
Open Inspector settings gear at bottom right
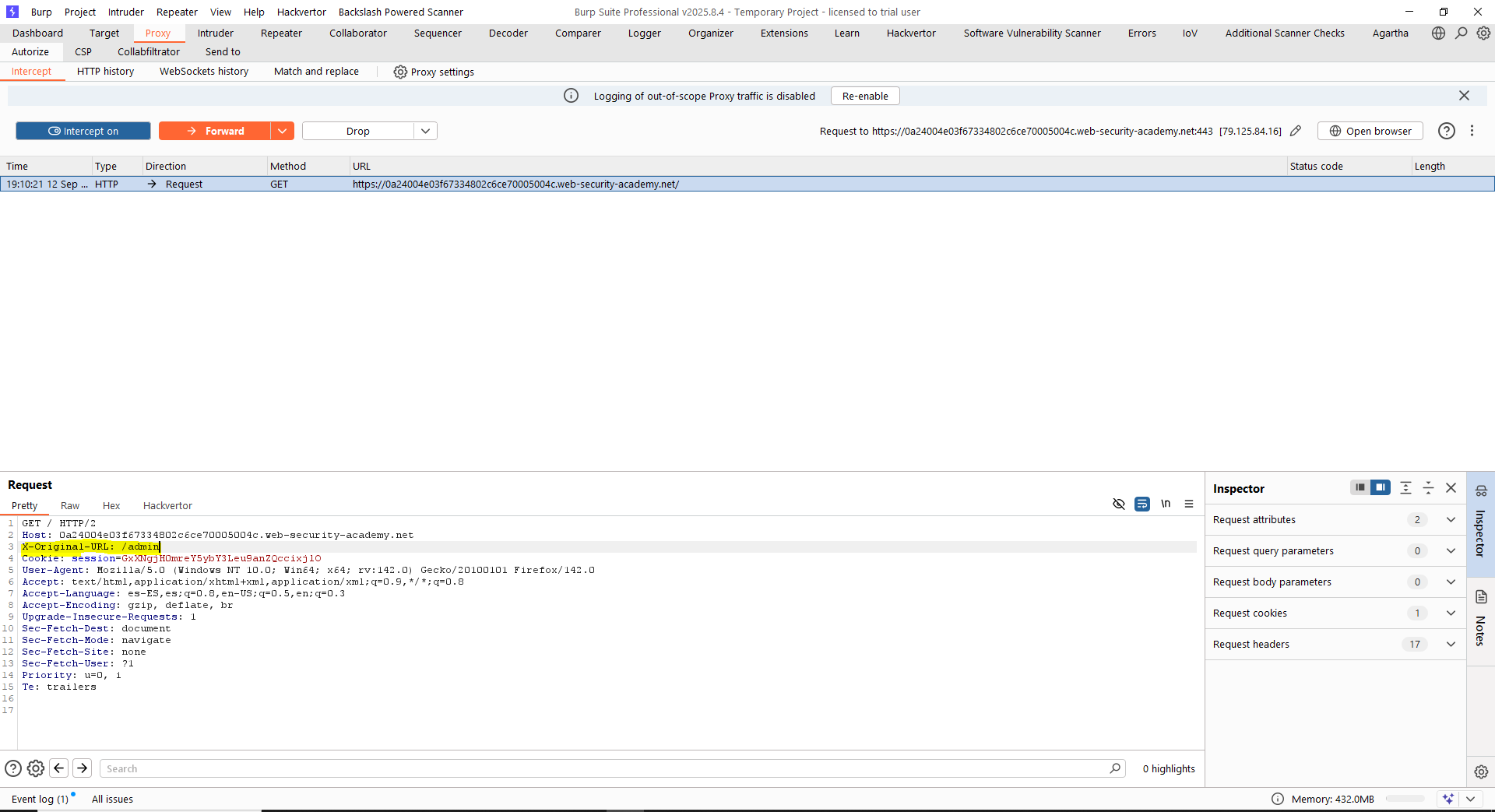(1480, 772)
